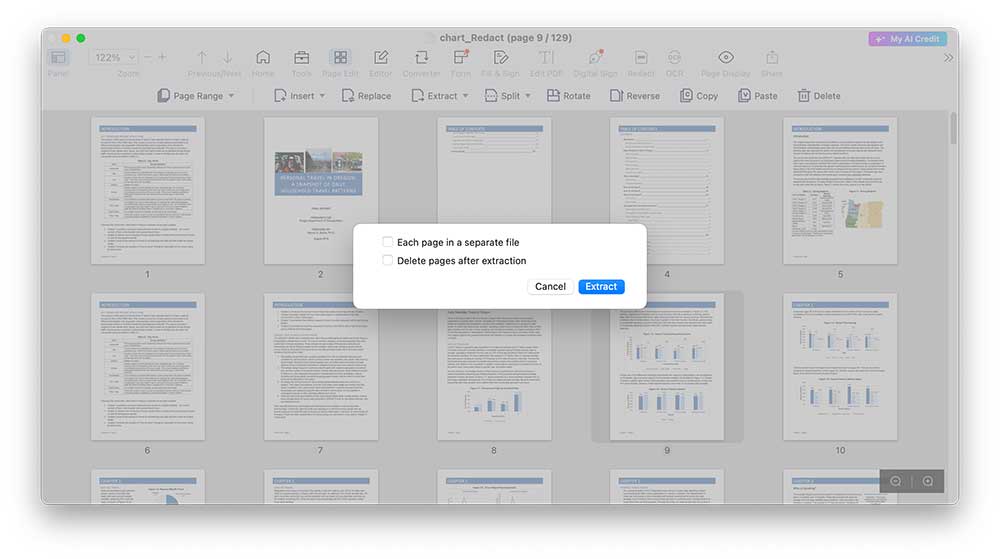1000x559 pixels.
Task: Select page 5 thumbnail
Action: click(840, 191)
